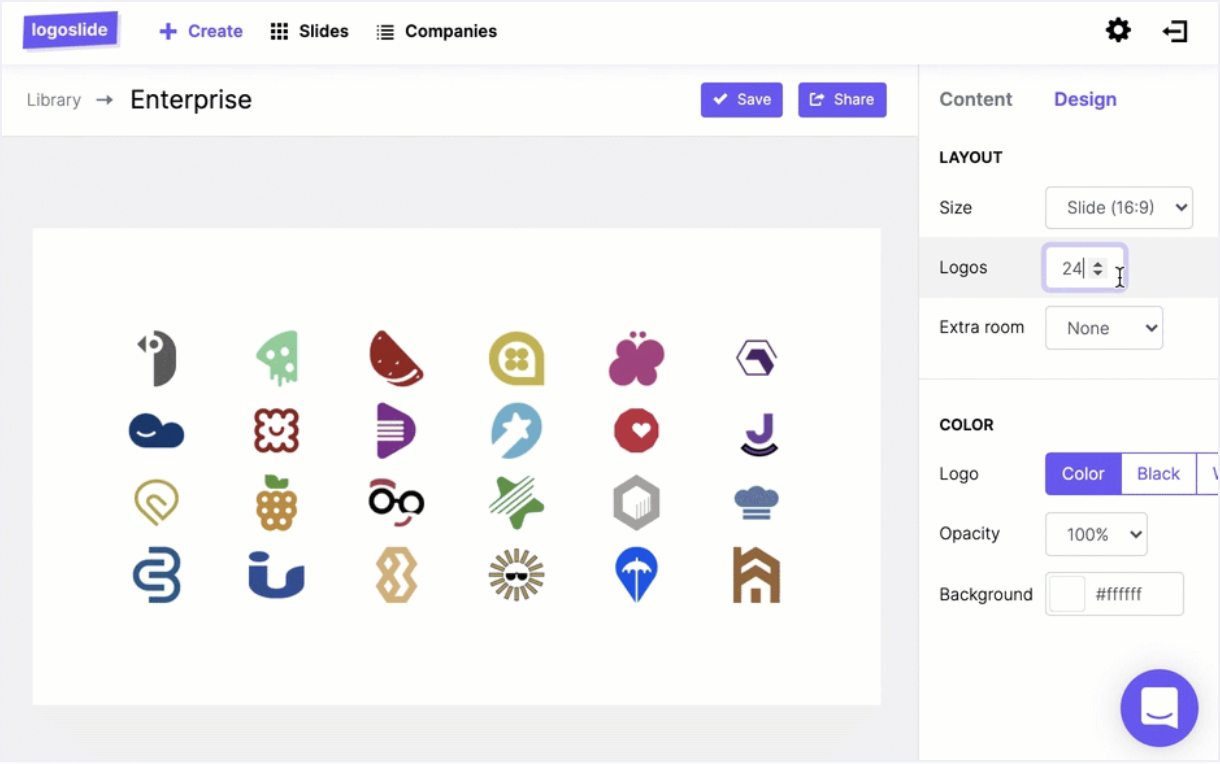Viewport: 1220px width, 764px height.
Task: Select the red octagon heart logo
Action: click(x=637, y=431)
